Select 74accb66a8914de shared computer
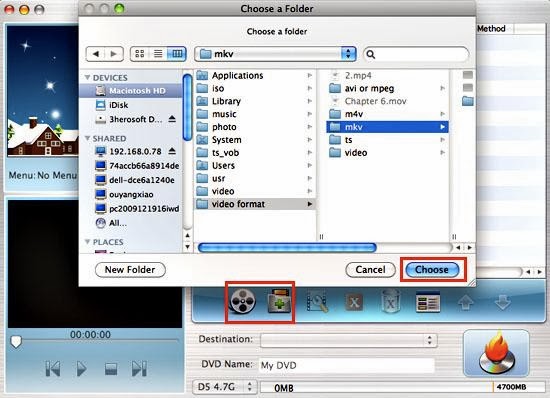The width and height of the screenshot is (550, 398). (x=138, y=166)
